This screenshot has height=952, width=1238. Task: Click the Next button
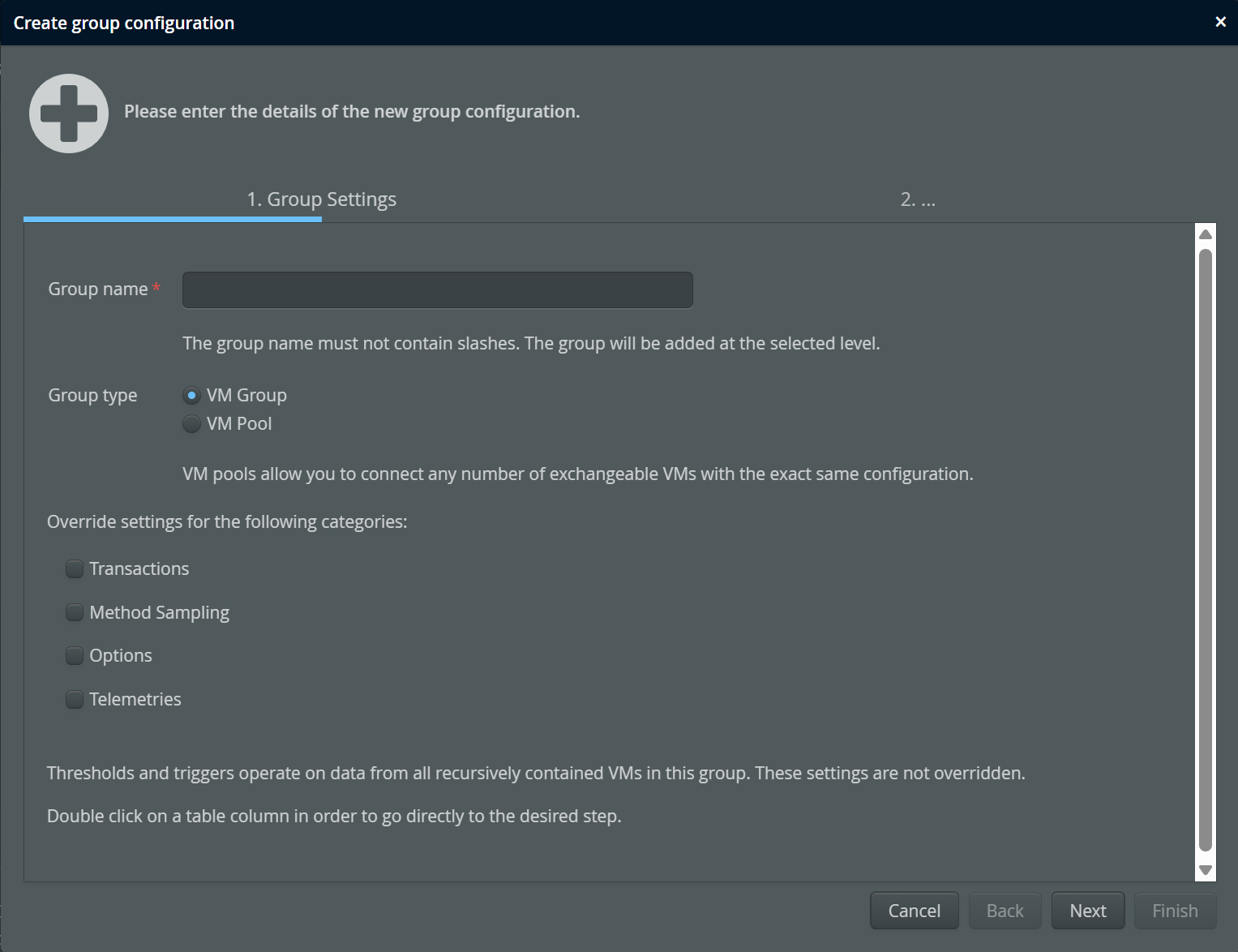tap(1088, 911)
